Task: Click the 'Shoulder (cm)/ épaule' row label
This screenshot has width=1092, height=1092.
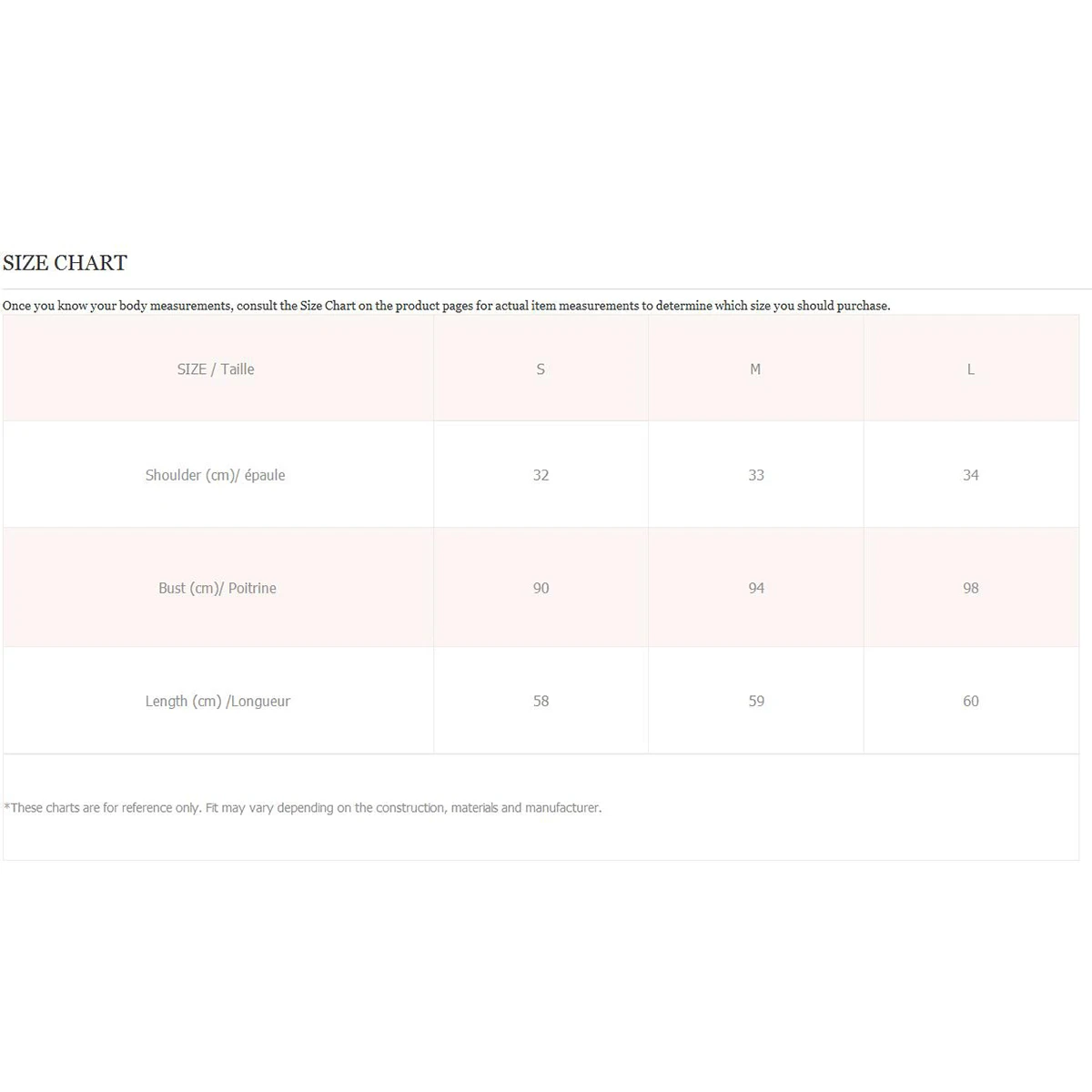Action: tap(216, 475)
